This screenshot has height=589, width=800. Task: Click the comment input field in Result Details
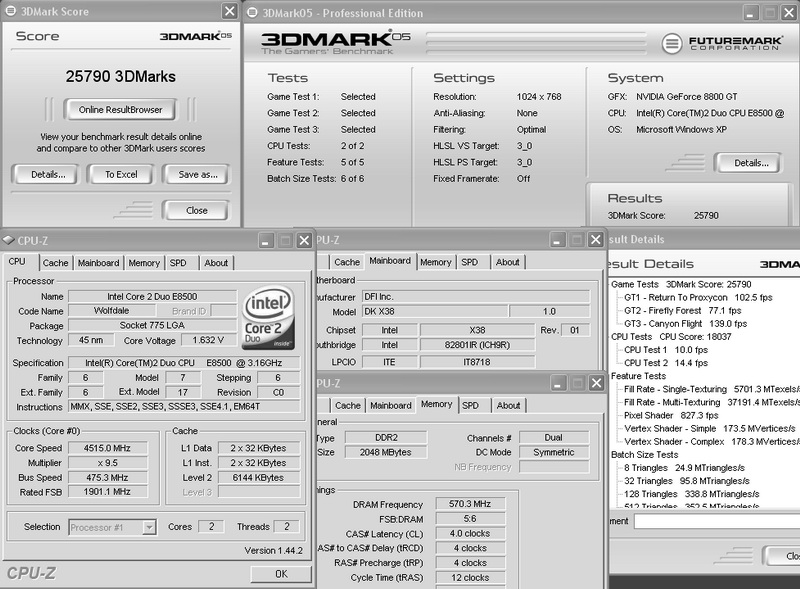click(716, 521)
